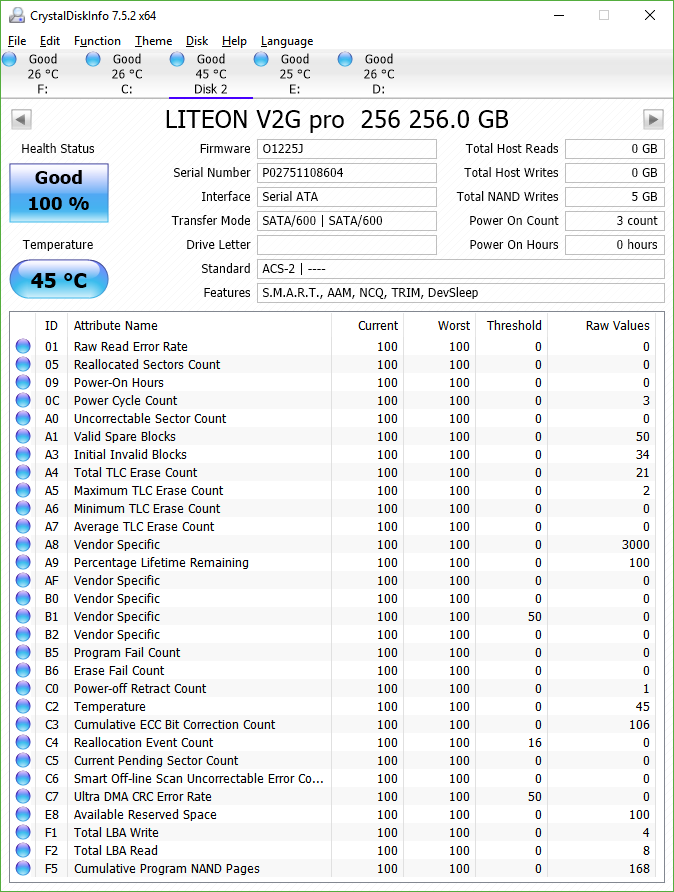Open the Language menu

(x=287, y=41)
